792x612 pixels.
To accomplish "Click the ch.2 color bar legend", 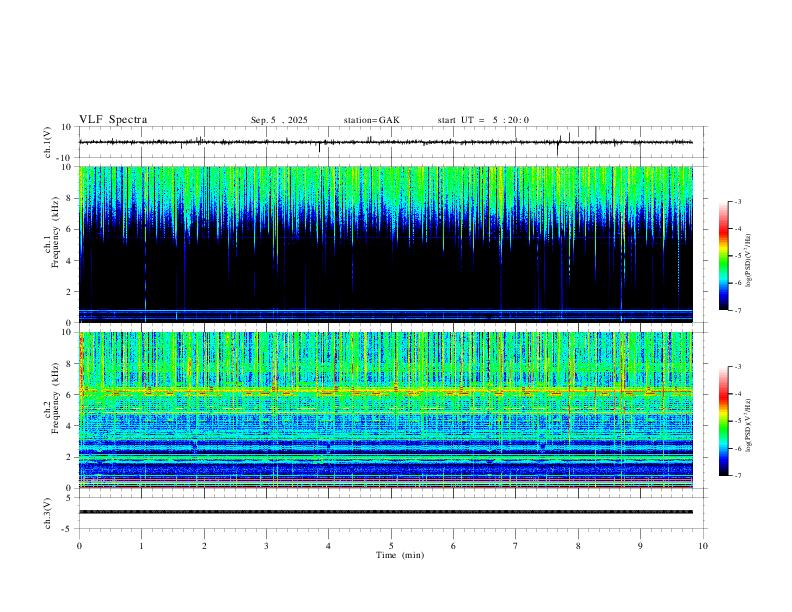I will click(723, 421).
